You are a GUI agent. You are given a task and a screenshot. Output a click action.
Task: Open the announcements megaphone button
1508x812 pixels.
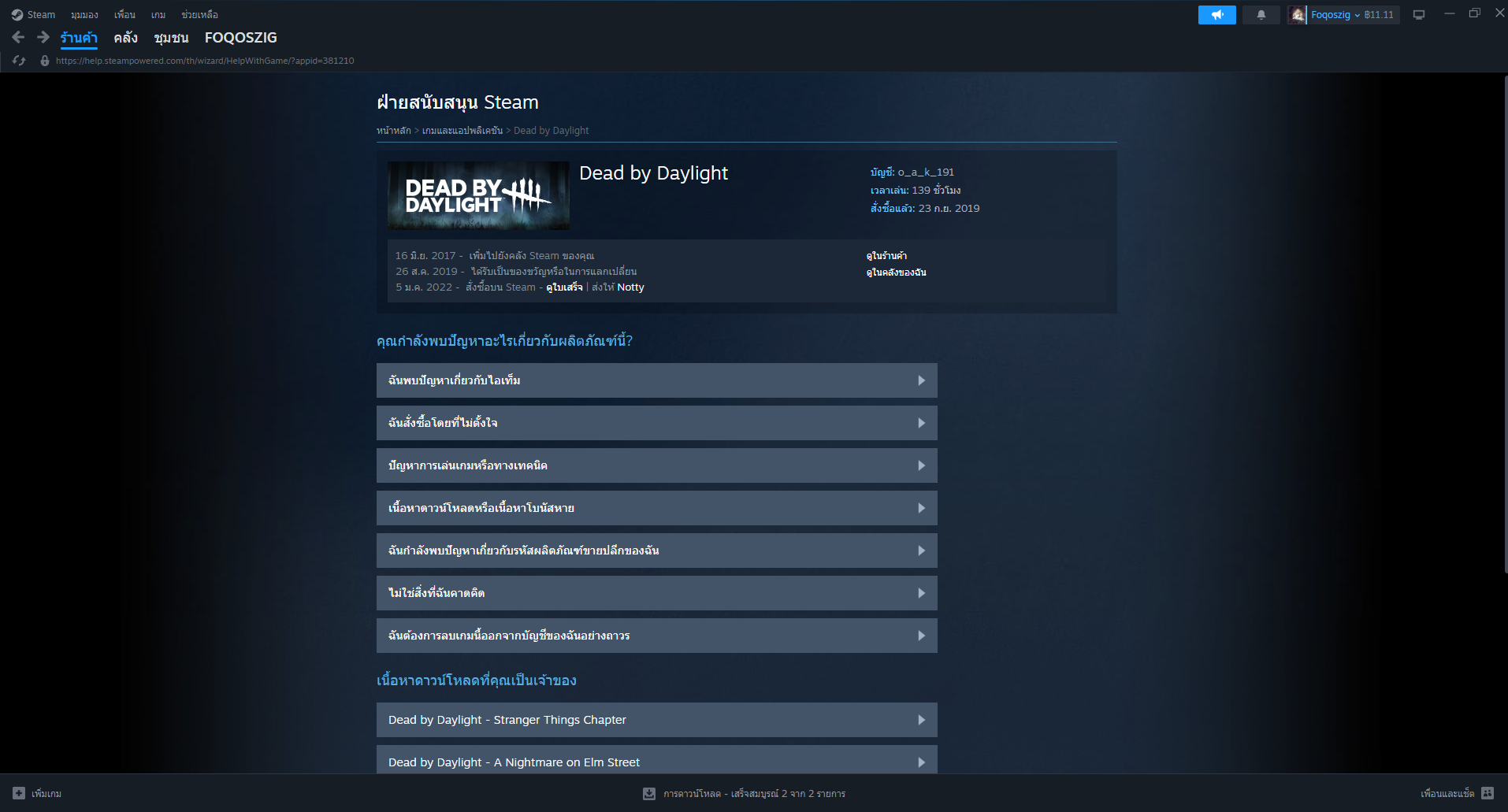(1217, 15)
